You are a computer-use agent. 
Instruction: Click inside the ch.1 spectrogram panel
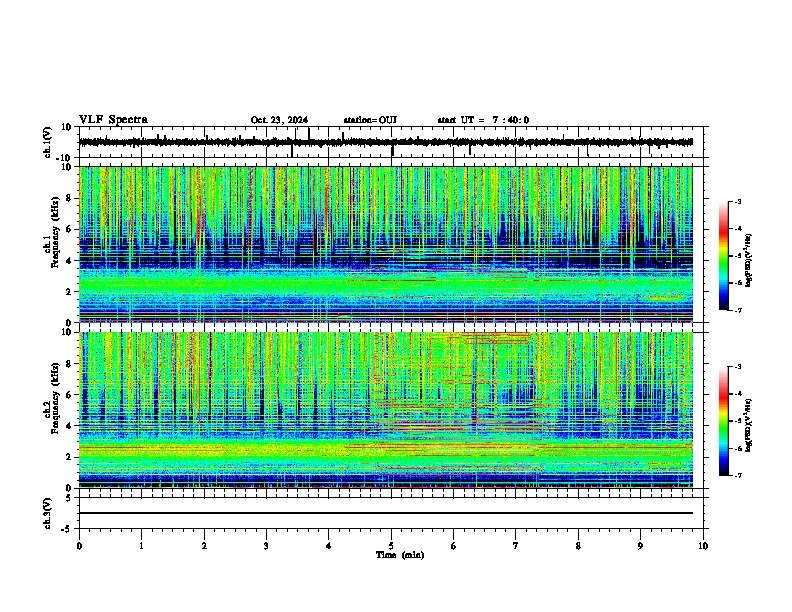(x=385, y=244)
